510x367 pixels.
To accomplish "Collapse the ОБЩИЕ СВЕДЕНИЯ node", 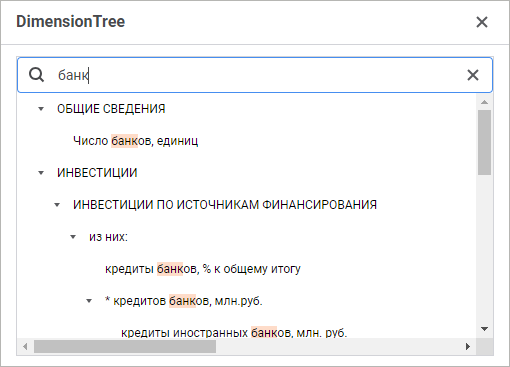I will tap(41, 109).
